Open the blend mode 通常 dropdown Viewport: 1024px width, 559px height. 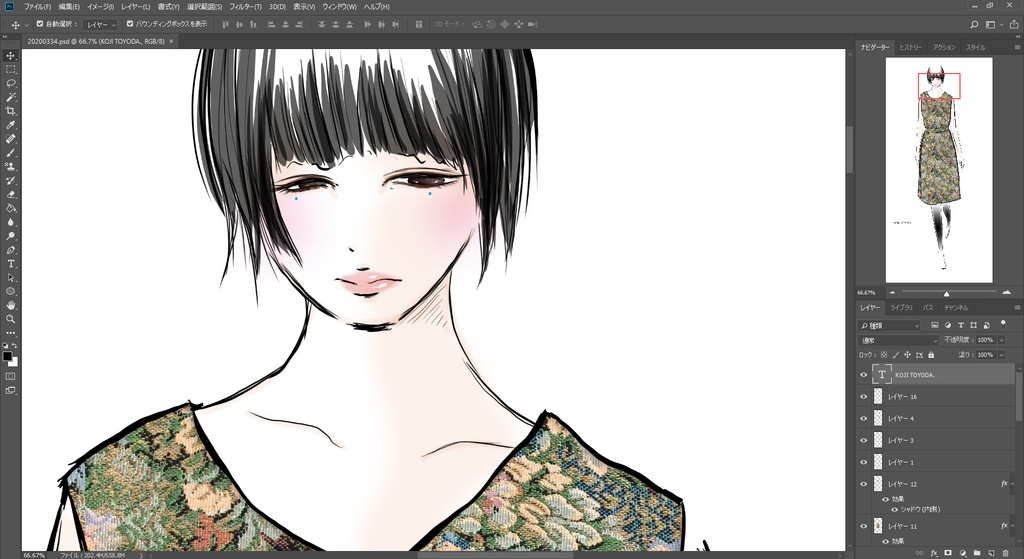(899, 340)
